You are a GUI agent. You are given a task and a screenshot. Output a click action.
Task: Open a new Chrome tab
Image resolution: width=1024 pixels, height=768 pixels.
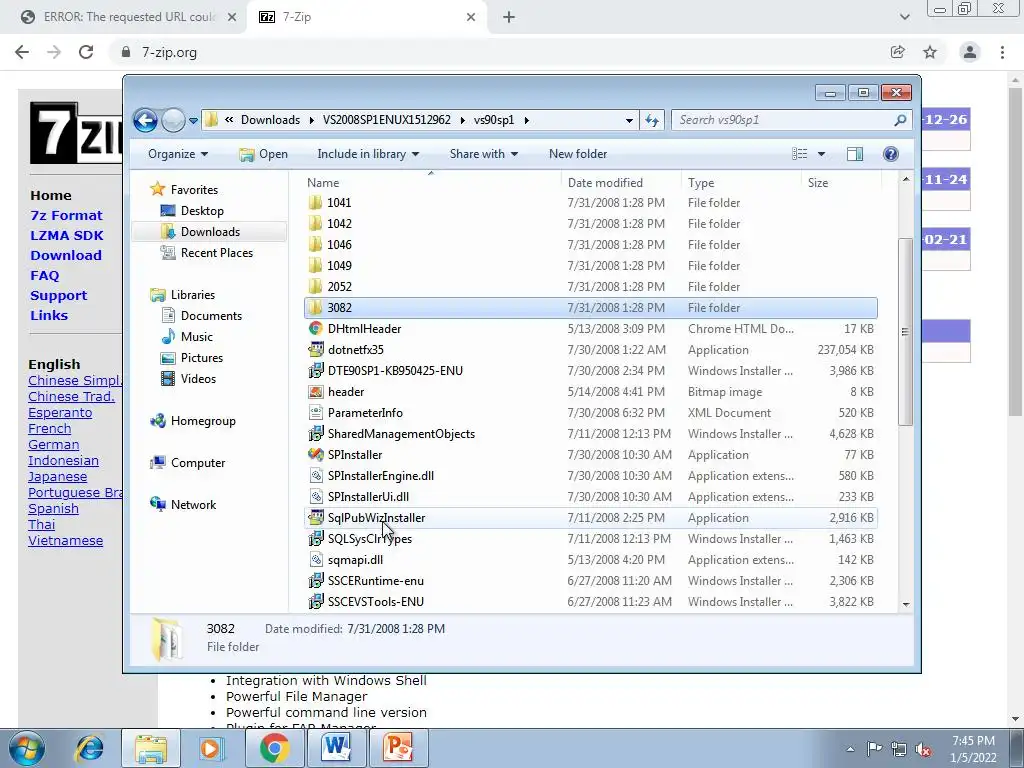(509, 17)
